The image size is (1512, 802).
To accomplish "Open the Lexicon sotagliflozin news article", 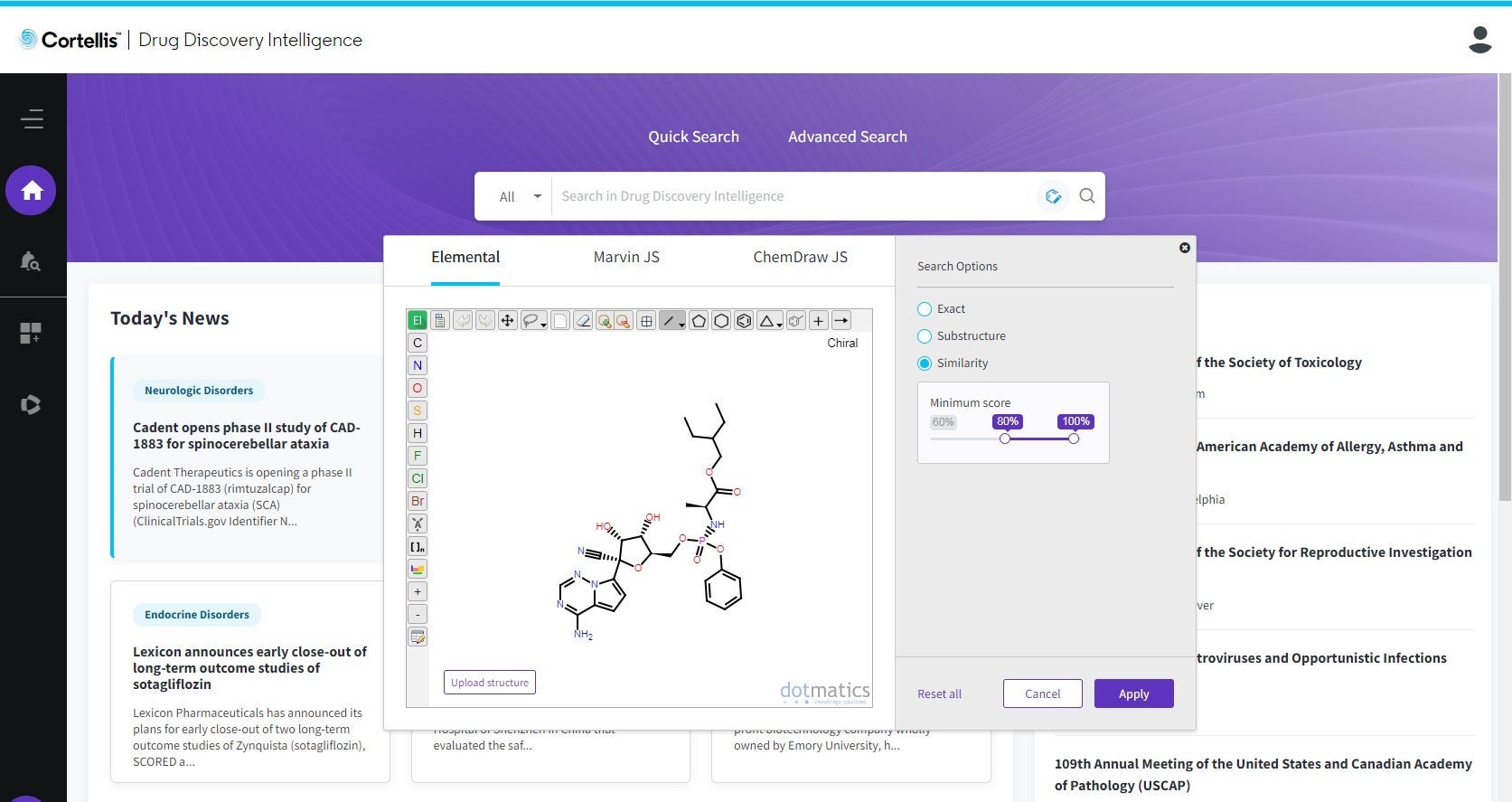I will 249,668.
